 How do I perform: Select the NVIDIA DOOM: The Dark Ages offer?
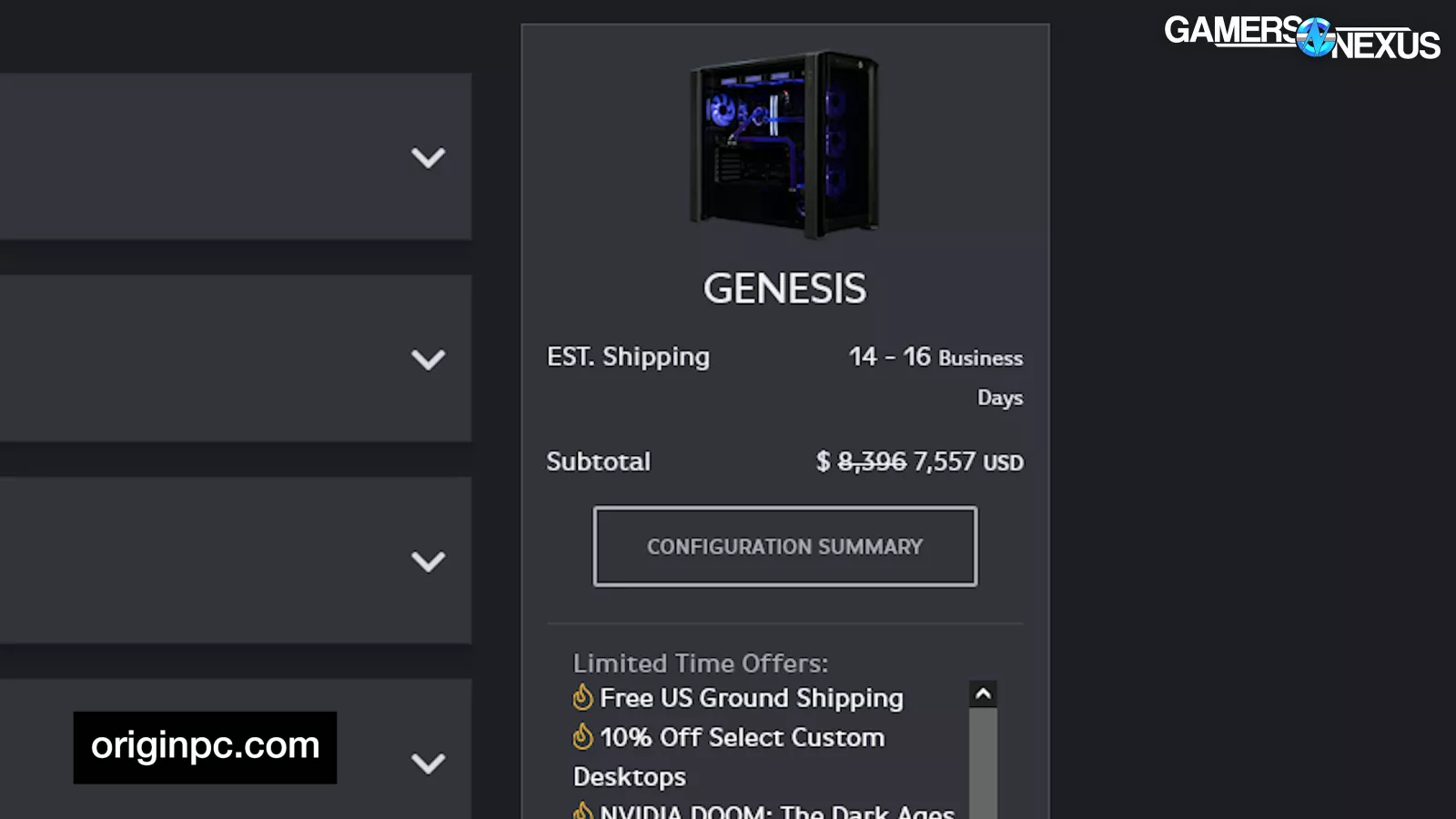[776, 812]
